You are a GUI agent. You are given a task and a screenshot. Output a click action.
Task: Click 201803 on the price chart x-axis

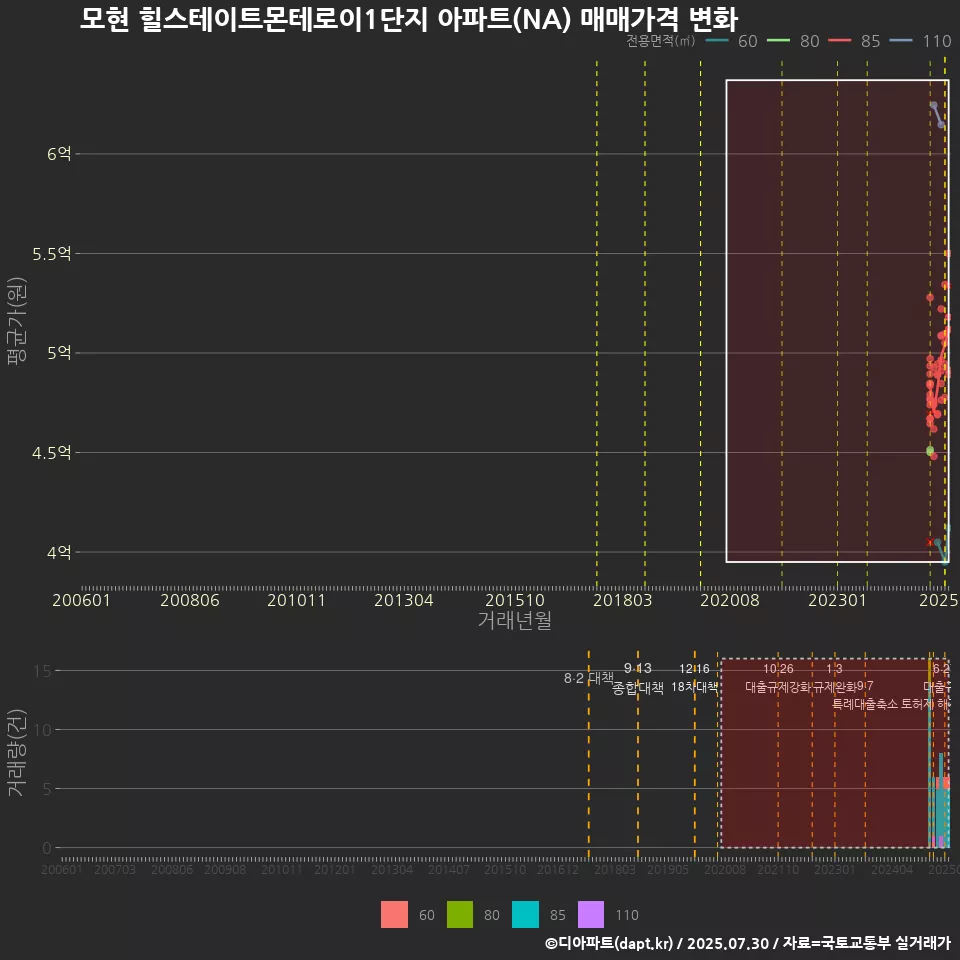[623, 600]
